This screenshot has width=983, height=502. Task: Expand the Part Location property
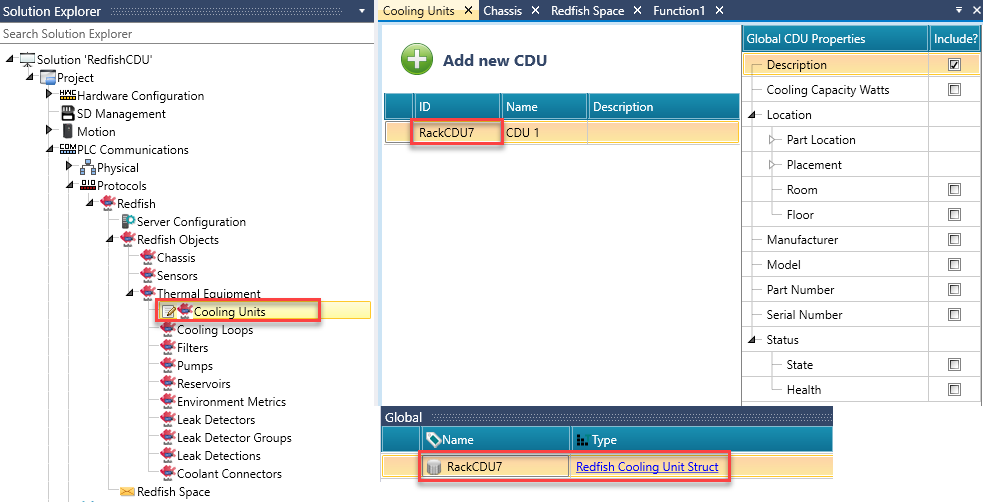772,140
